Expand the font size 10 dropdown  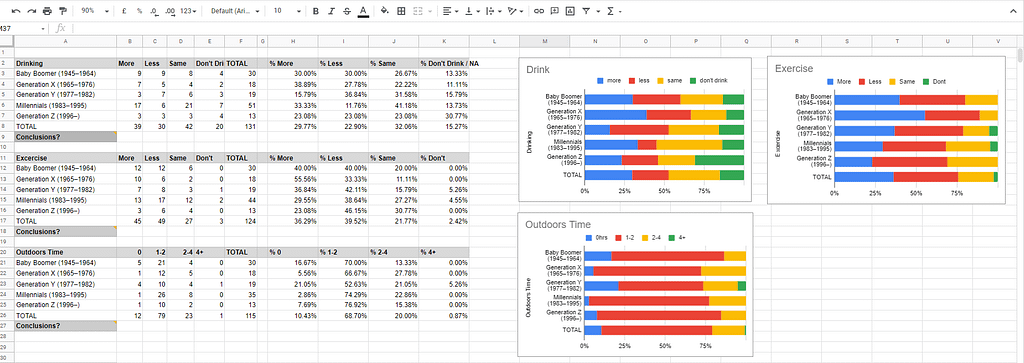[287, 11]
